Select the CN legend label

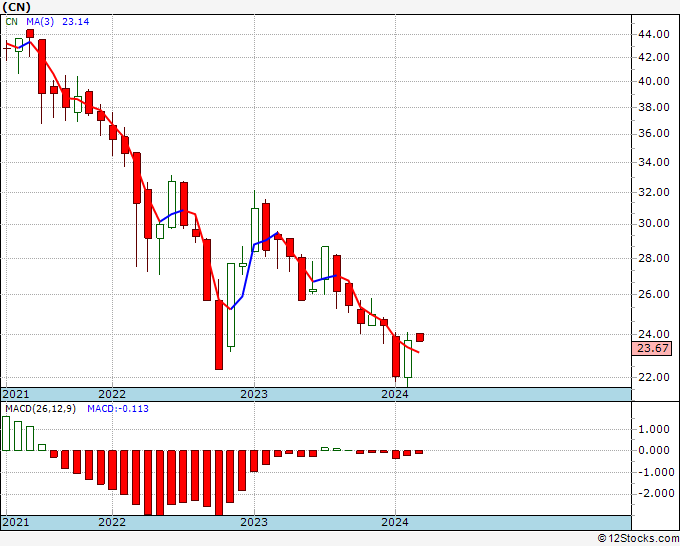click(12, 22)
